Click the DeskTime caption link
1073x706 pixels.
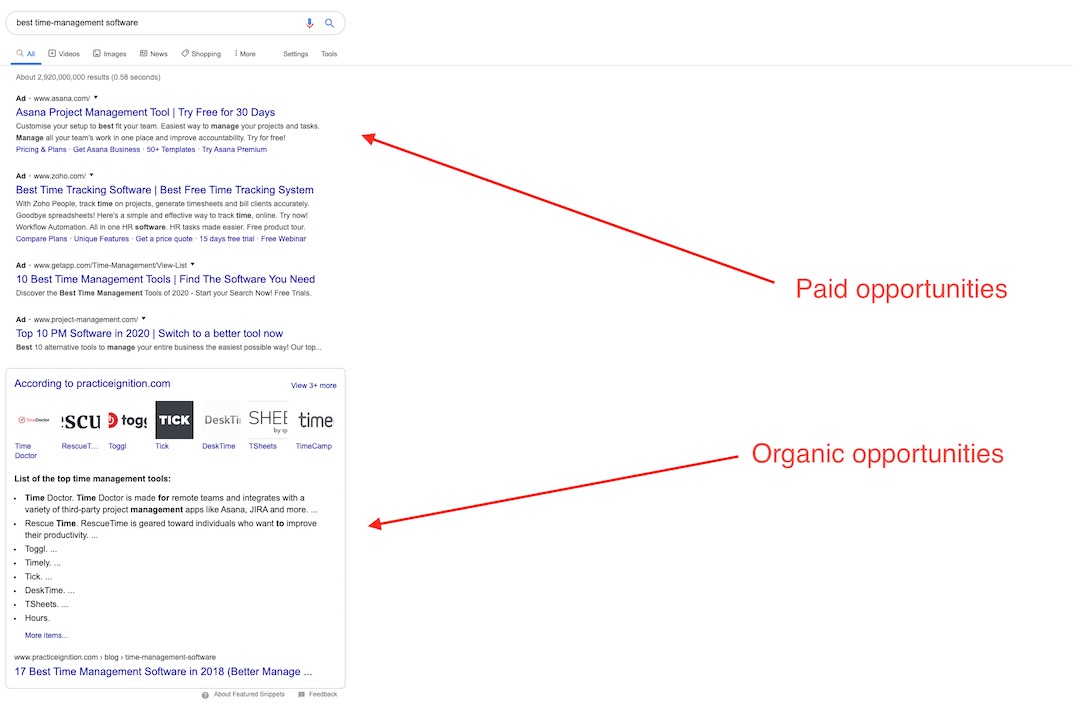pyautogui.click(x=218, y=446)
